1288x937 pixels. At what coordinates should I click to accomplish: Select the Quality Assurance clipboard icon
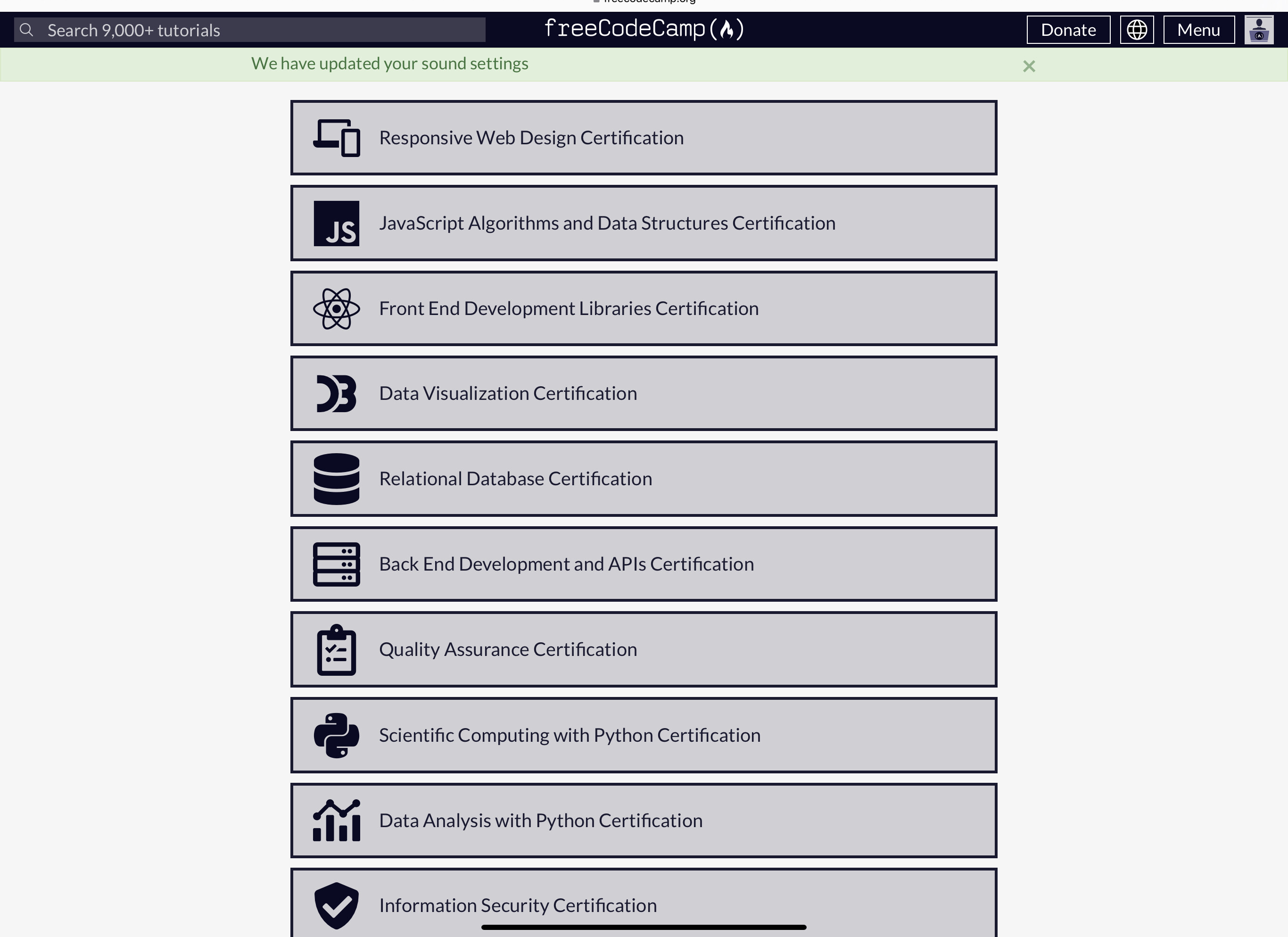336,649
